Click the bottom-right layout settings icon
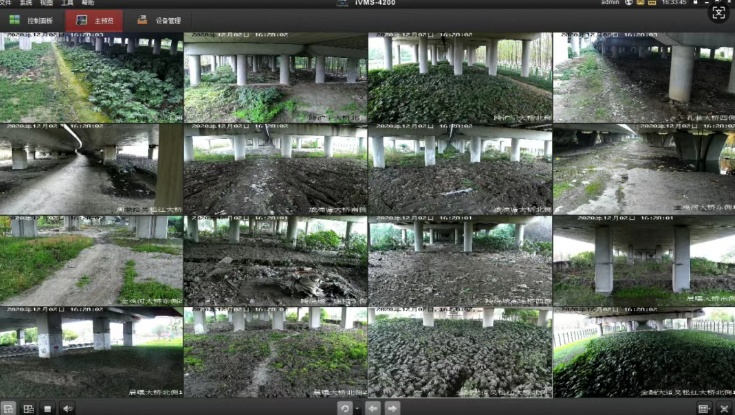Image resolution: width=735 pixels, height=415 pixels. click(704, 408)
